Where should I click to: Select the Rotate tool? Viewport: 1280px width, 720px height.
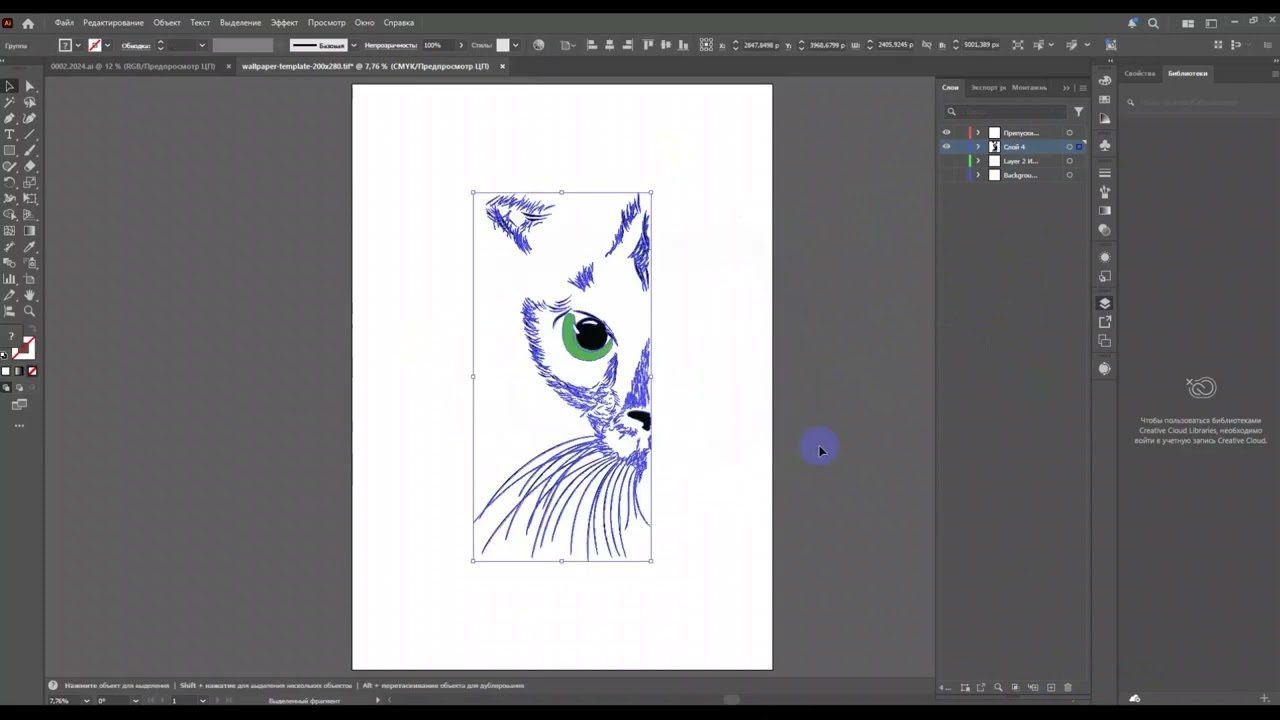(10, 182)
